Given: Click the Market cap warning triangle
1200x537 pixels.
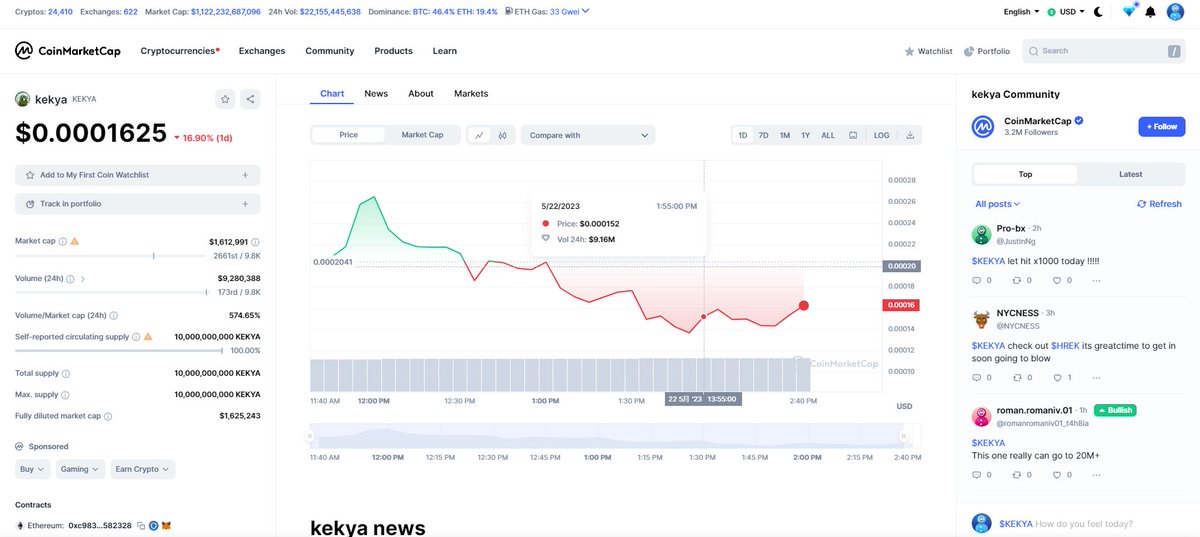Looking at the screenshot, I should [x=75, y=241].
